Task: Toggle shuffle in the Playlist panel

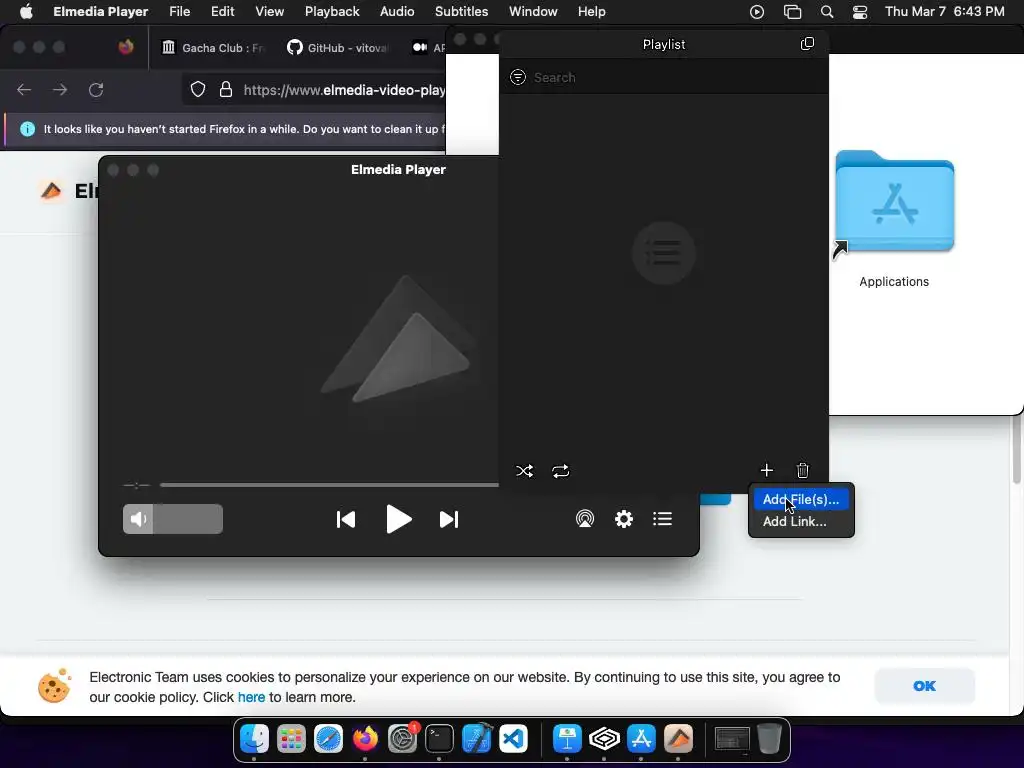Action: click(524, 471)
